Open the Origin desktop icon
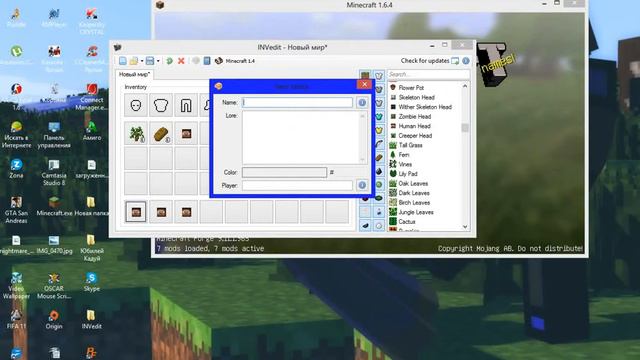Viewport: 640px width, 360px height. pos(54,319)
